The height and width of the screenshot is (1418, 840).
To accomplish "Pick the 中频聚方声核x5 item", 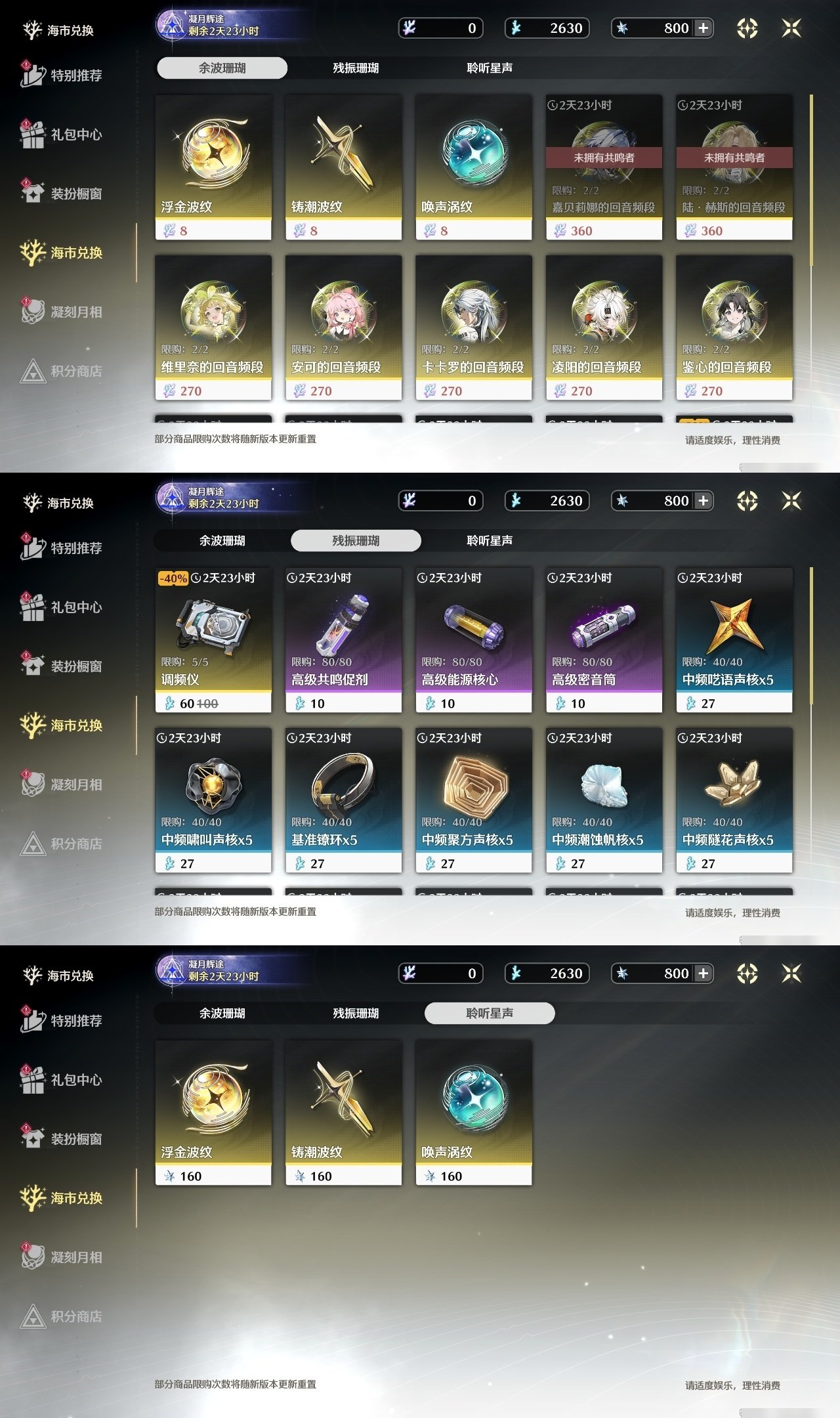I will [x=474, y=800].
